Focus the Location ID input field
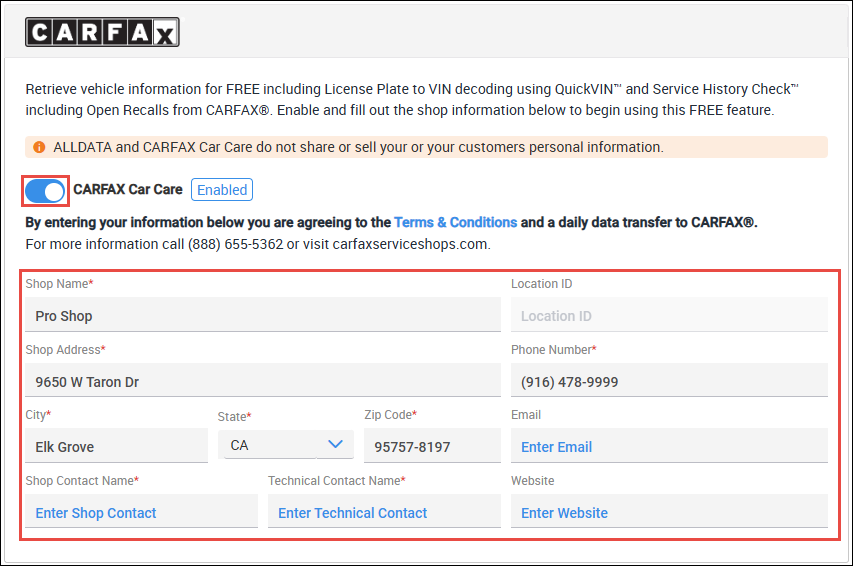 [668, 316]
